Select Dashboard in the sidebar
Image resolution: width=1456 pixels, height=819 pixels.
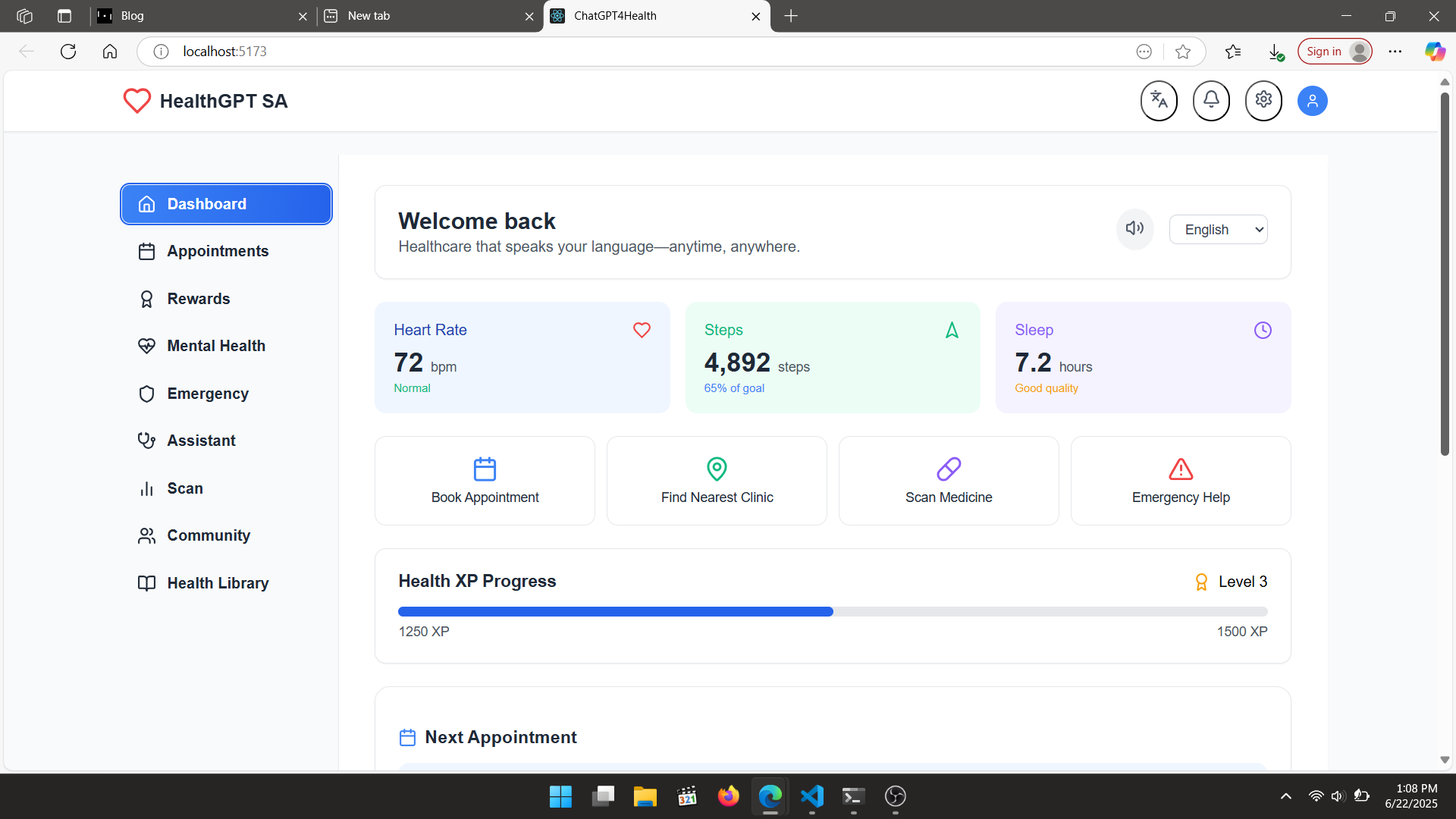[226, 204]
